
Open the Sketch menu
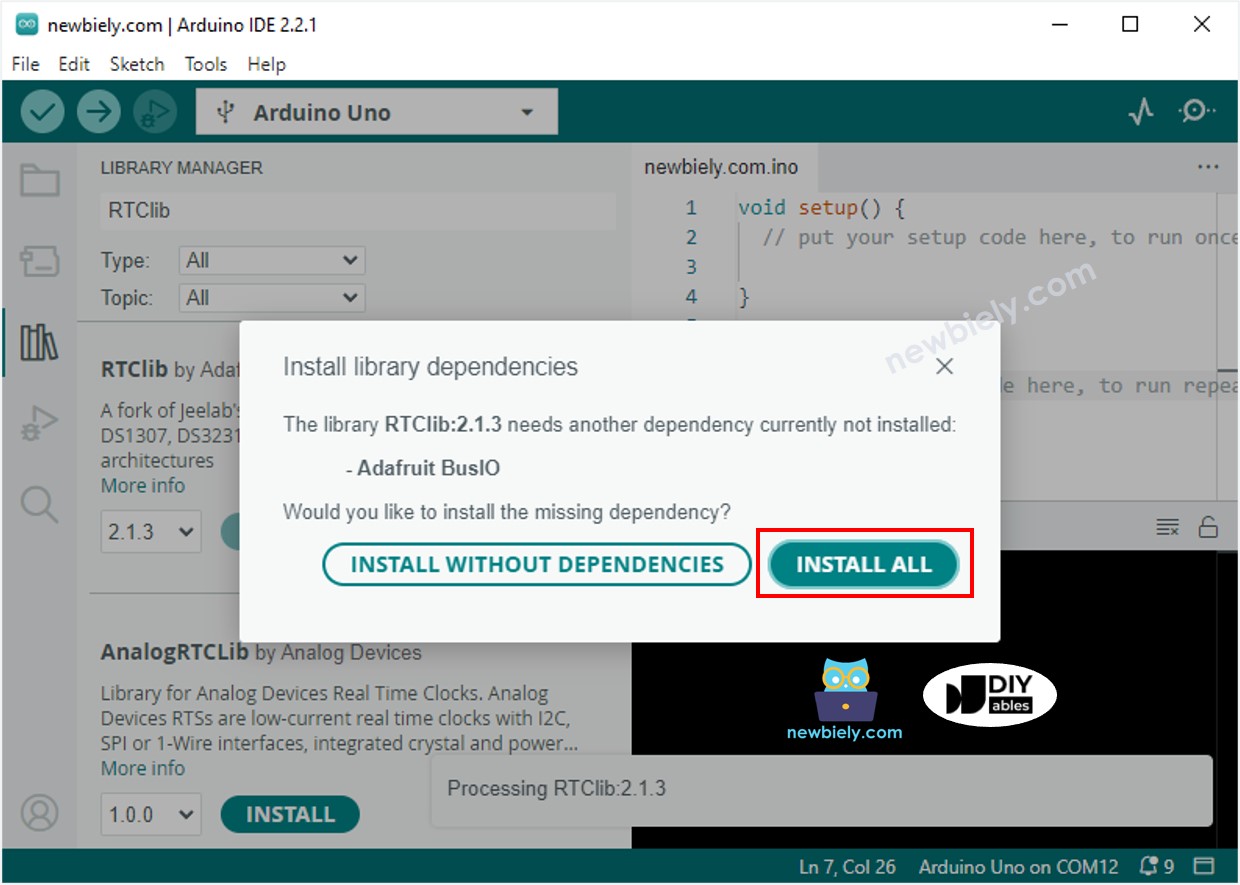137,64
